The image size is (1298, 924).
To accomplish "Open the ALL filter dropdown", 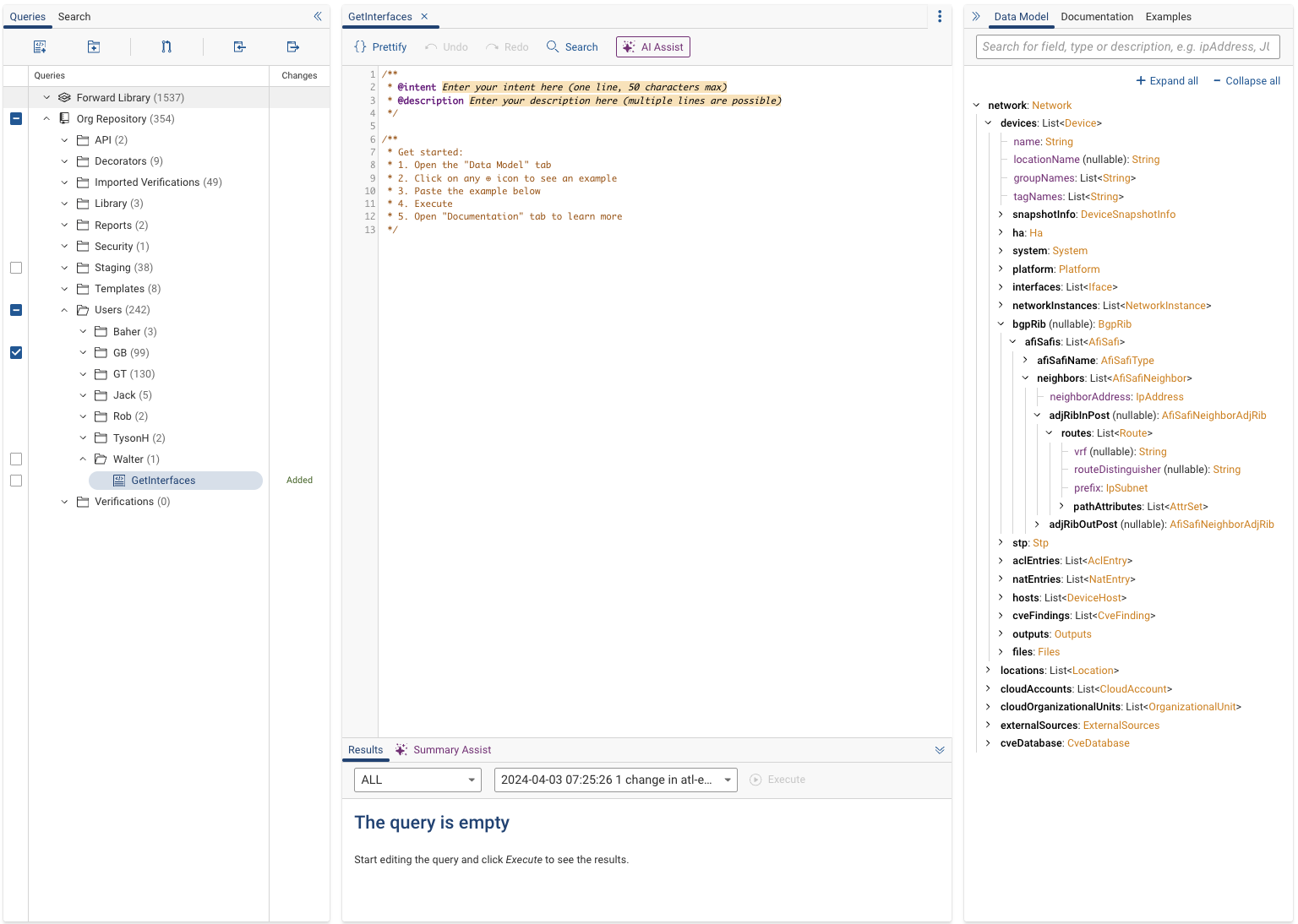I will [417, 780].
